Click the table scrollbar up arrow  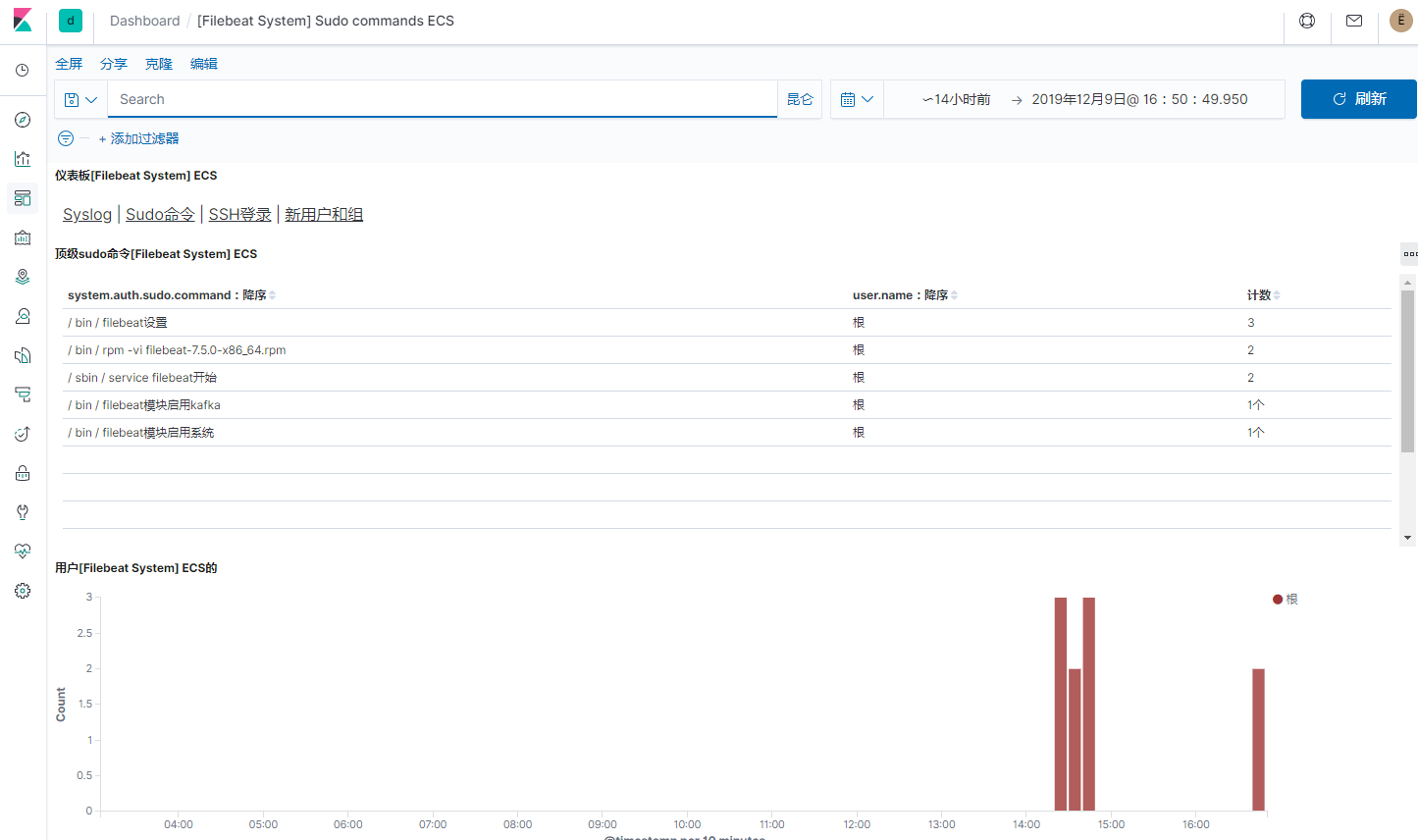point(1408,282)
